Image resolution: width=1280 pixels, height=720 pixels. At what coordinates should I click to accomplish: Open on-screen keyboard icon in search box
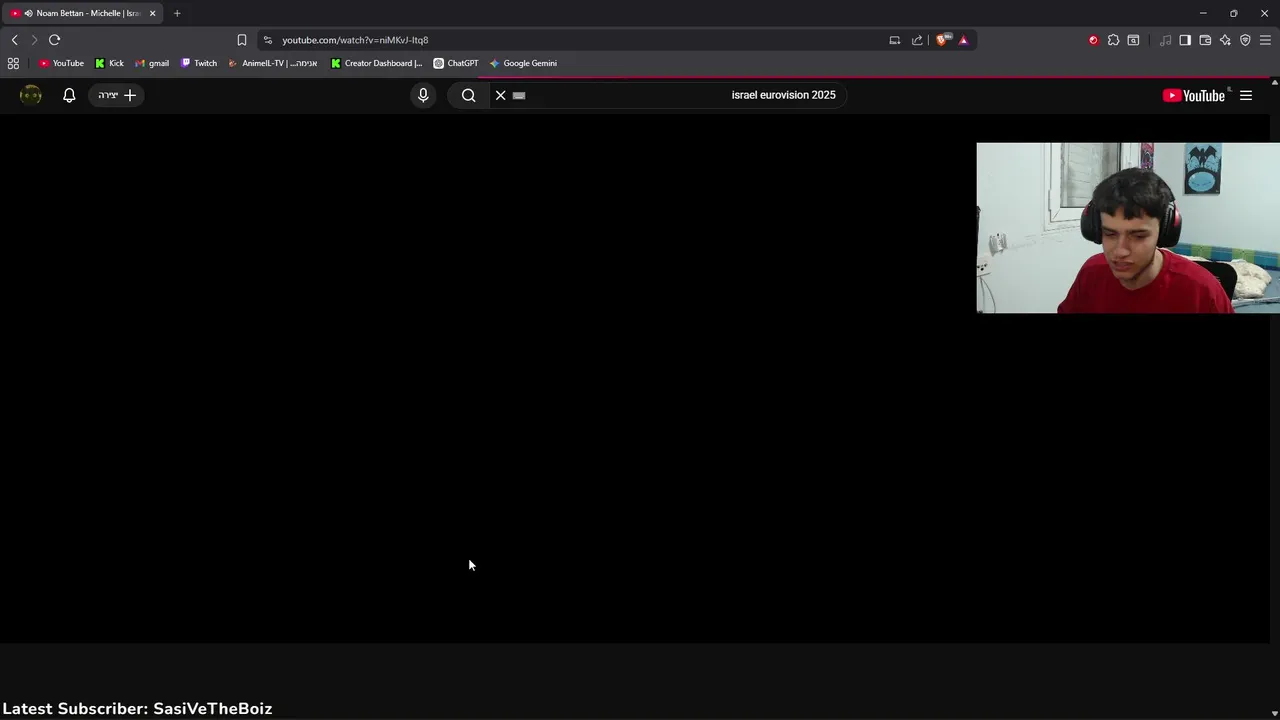pyautogui.click(x=519, y=95)
